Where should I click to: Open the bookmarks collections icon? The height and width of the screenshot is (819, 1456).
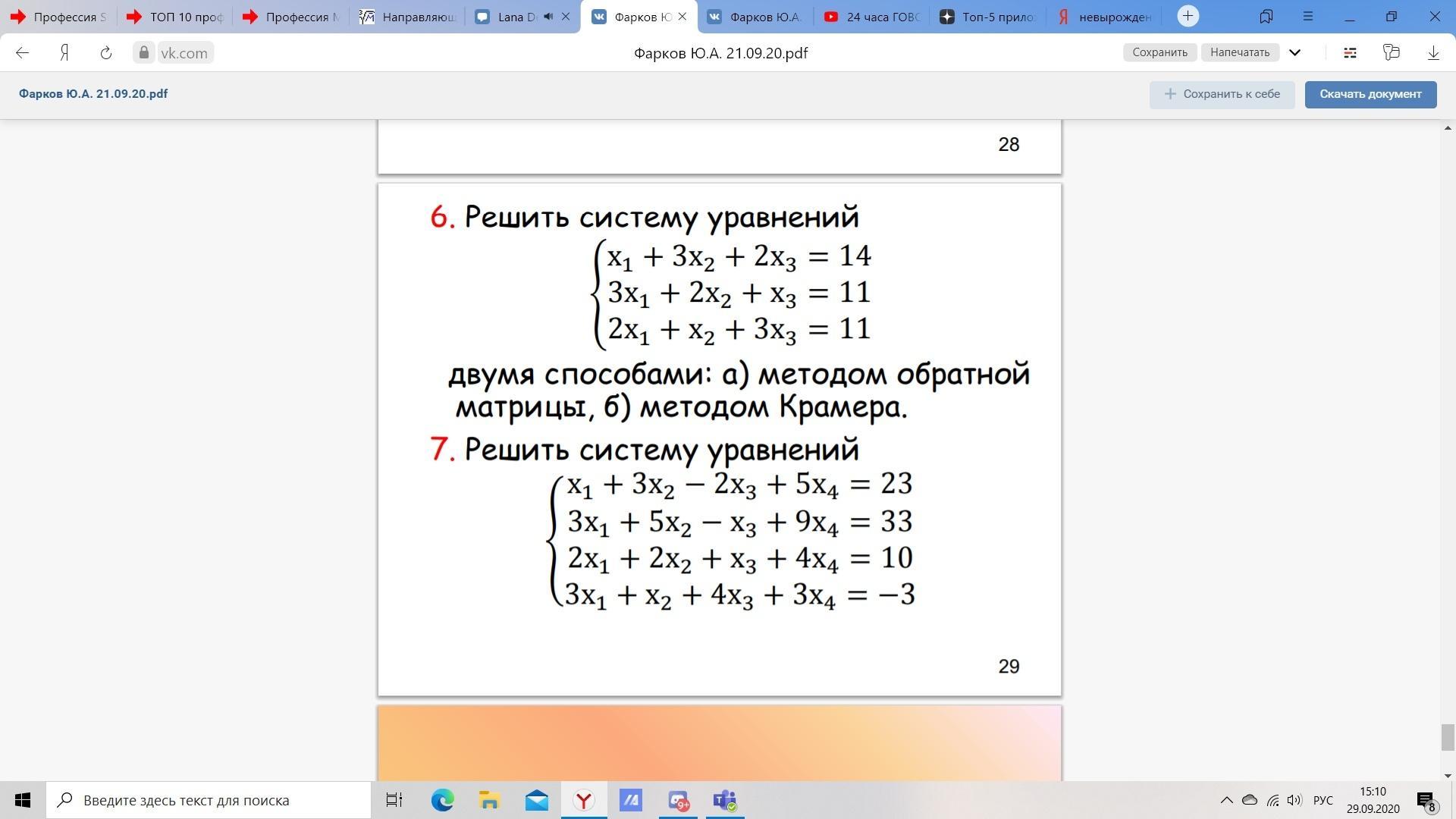(1266, 16)
